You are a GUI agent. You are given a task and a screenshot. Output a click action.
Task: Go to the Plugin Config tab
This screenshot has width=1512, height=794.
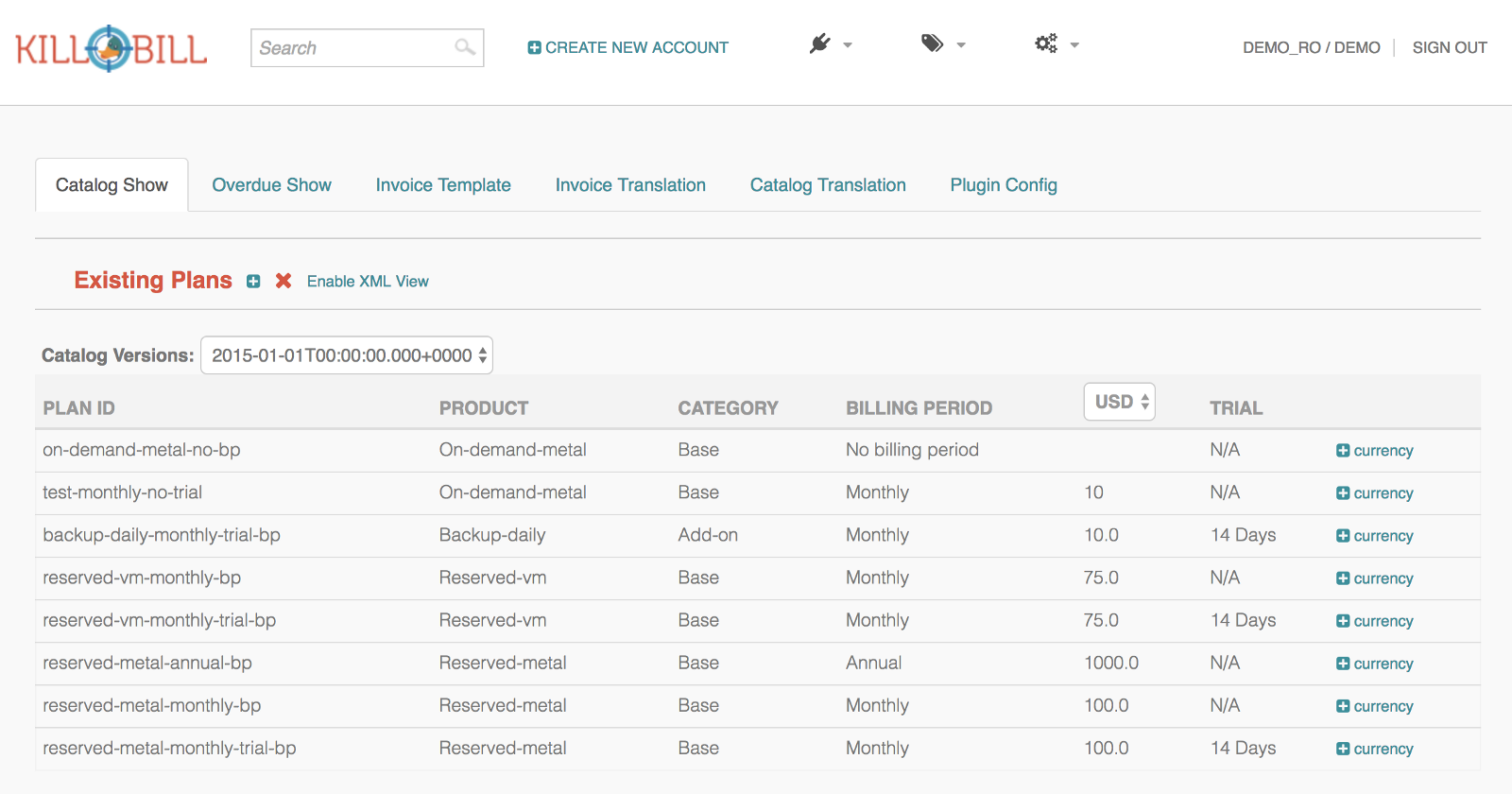[x=1004, y=185]
